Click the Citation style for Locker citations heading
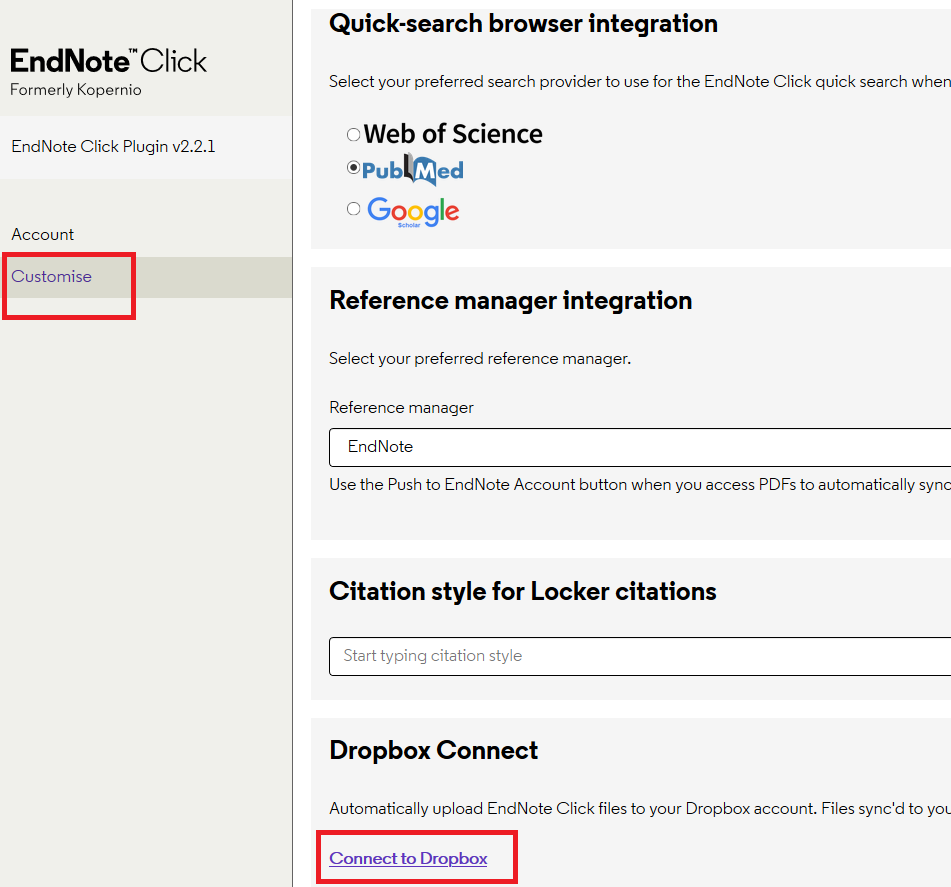Screen dimensions: 951x887 pos(523,591)
